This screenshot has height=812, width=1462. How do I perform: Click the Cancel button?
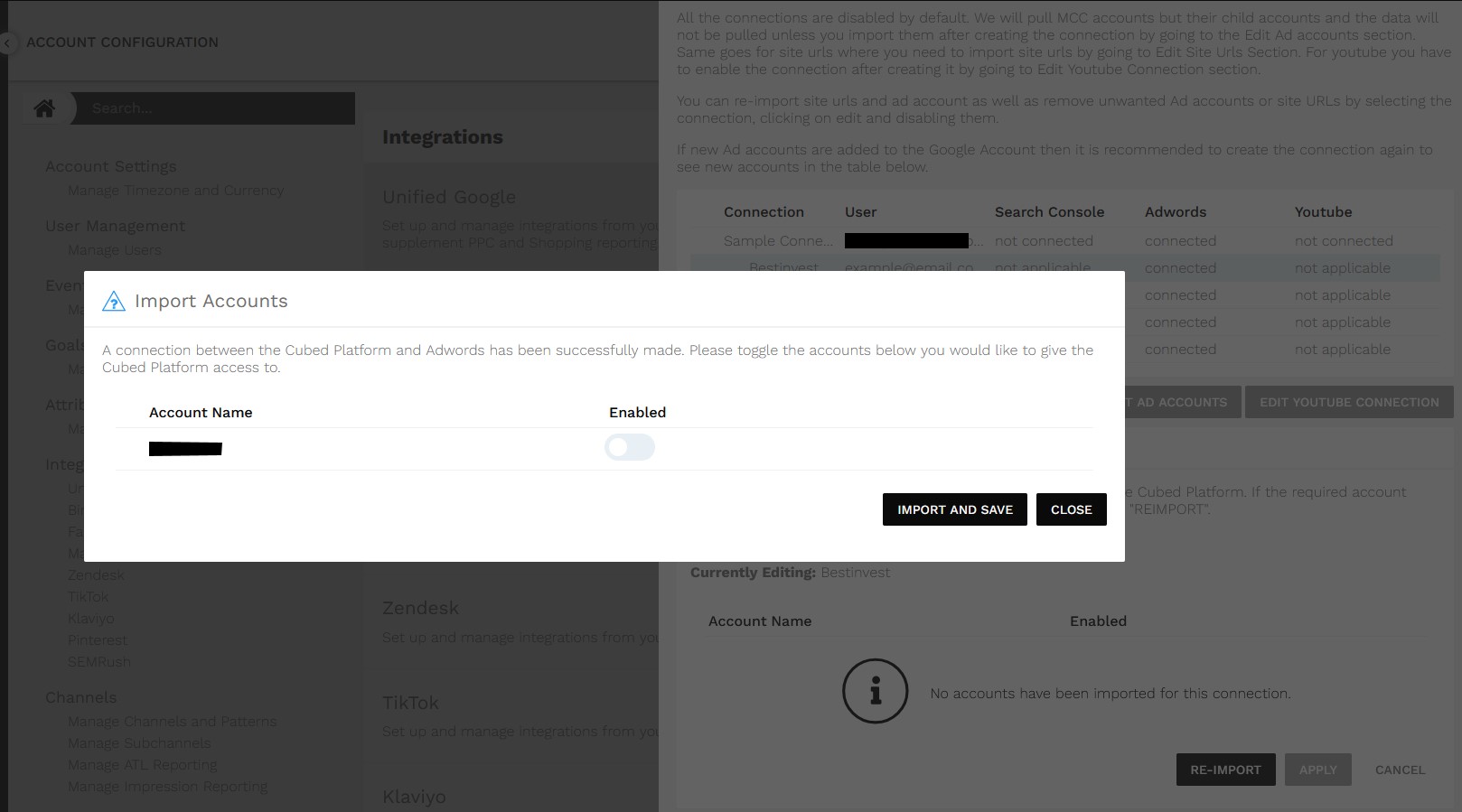[x=1400, y=770]
